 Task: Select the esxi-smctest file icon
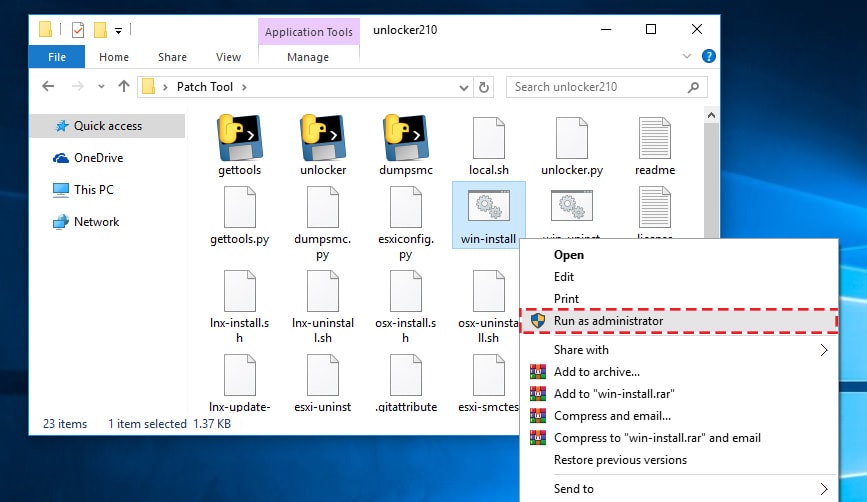click(x=489, y=375)
